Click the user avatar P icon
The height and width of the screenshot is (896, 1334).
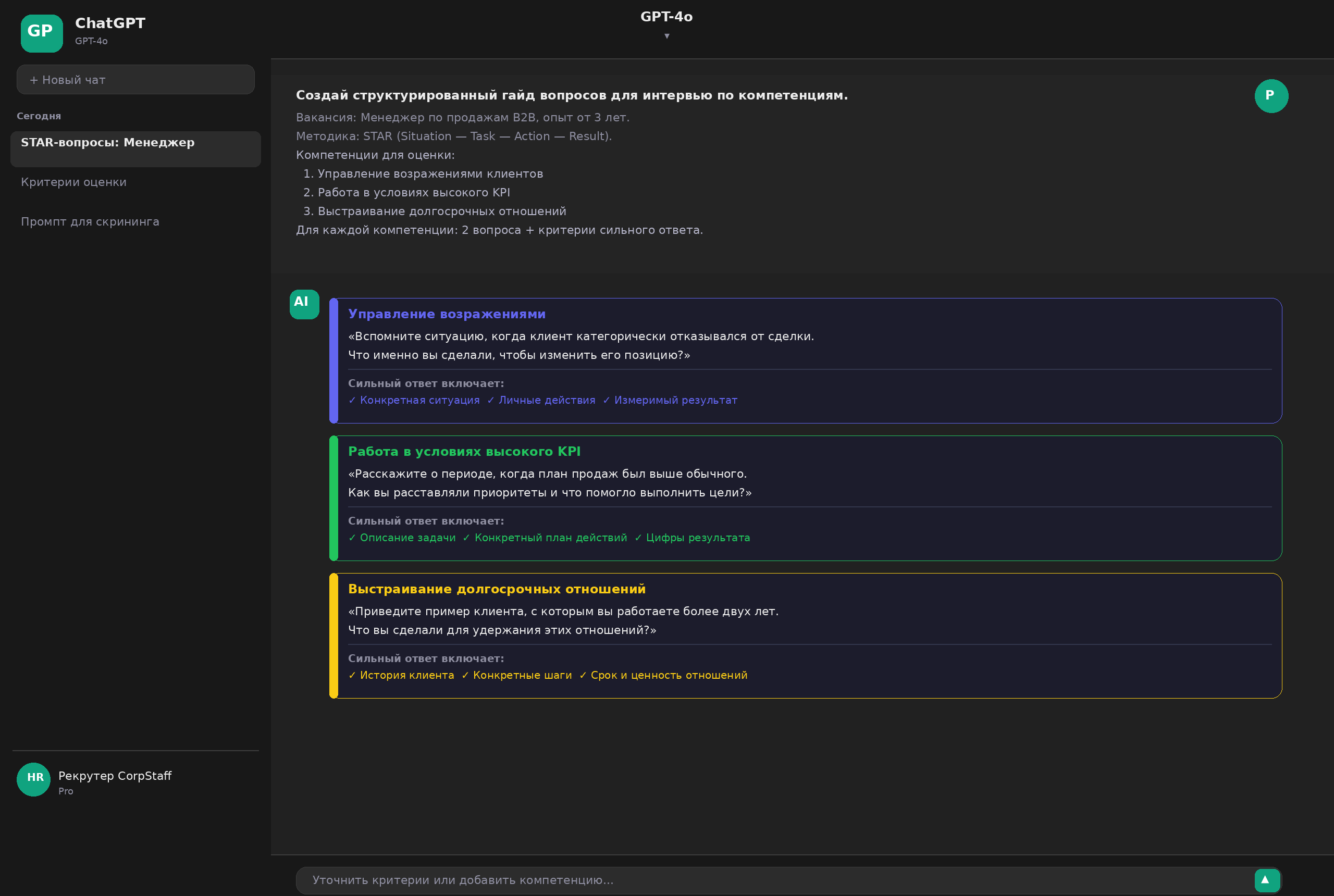tap(1270, 96)
